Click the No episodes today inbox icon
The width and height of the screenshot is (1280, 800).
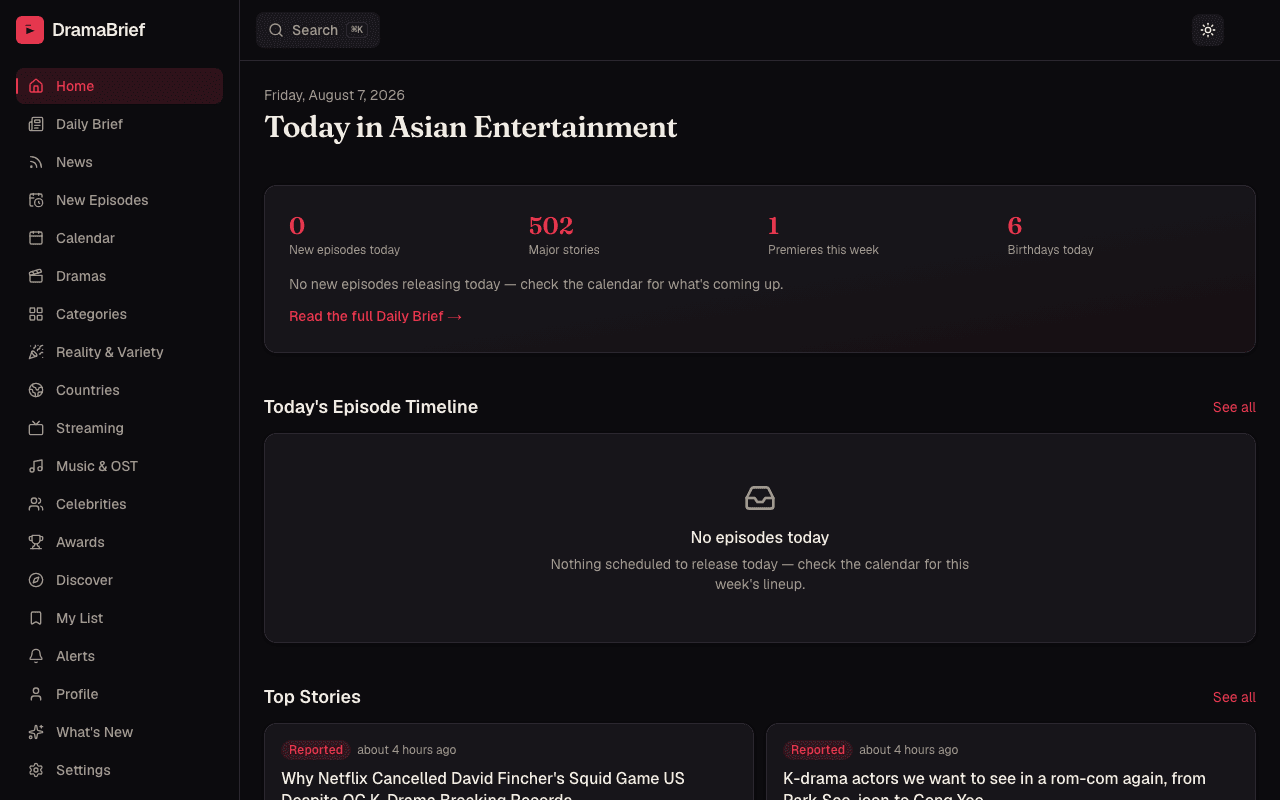click(760, 498)
